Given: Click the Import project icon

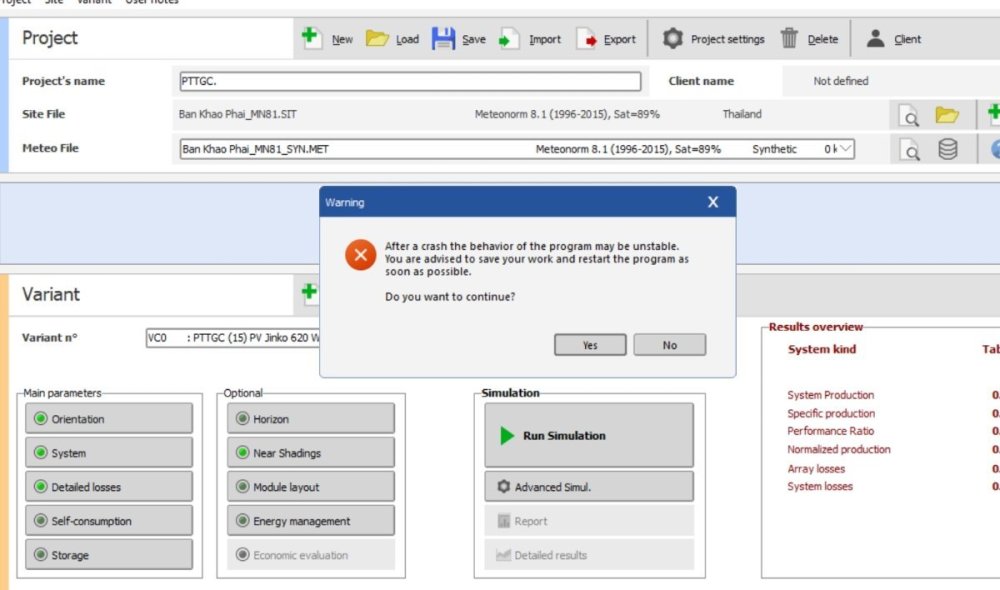Looking at the screenshot, I should [509, 39].
